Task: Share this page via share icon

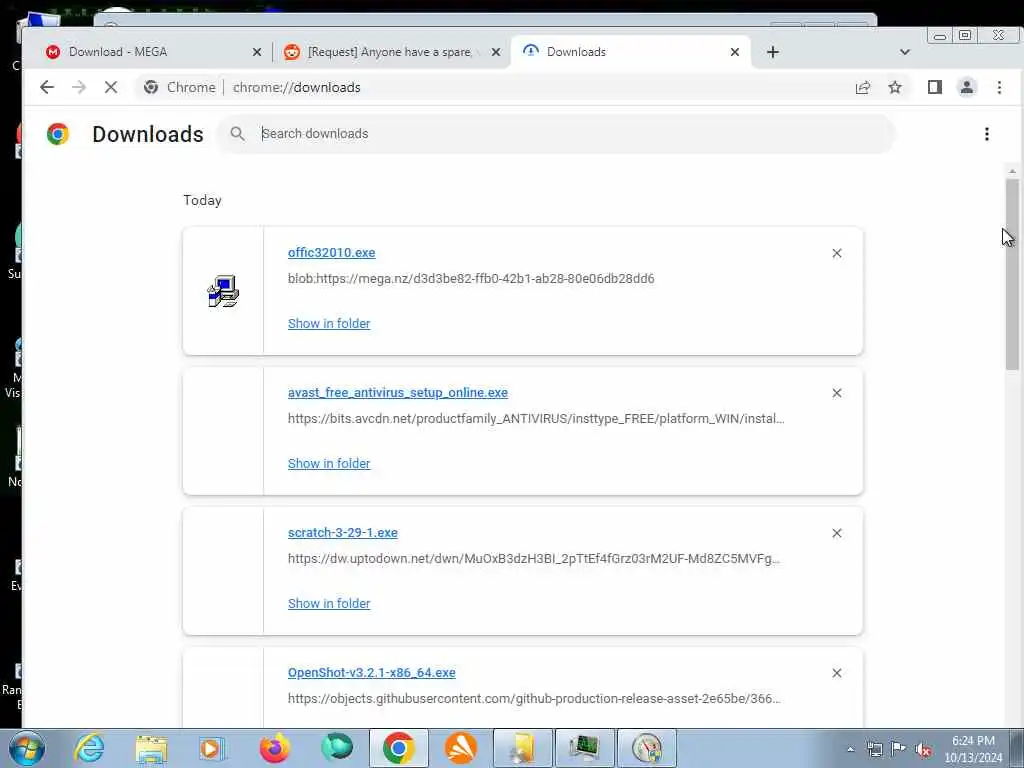Action: coord(863,88)
